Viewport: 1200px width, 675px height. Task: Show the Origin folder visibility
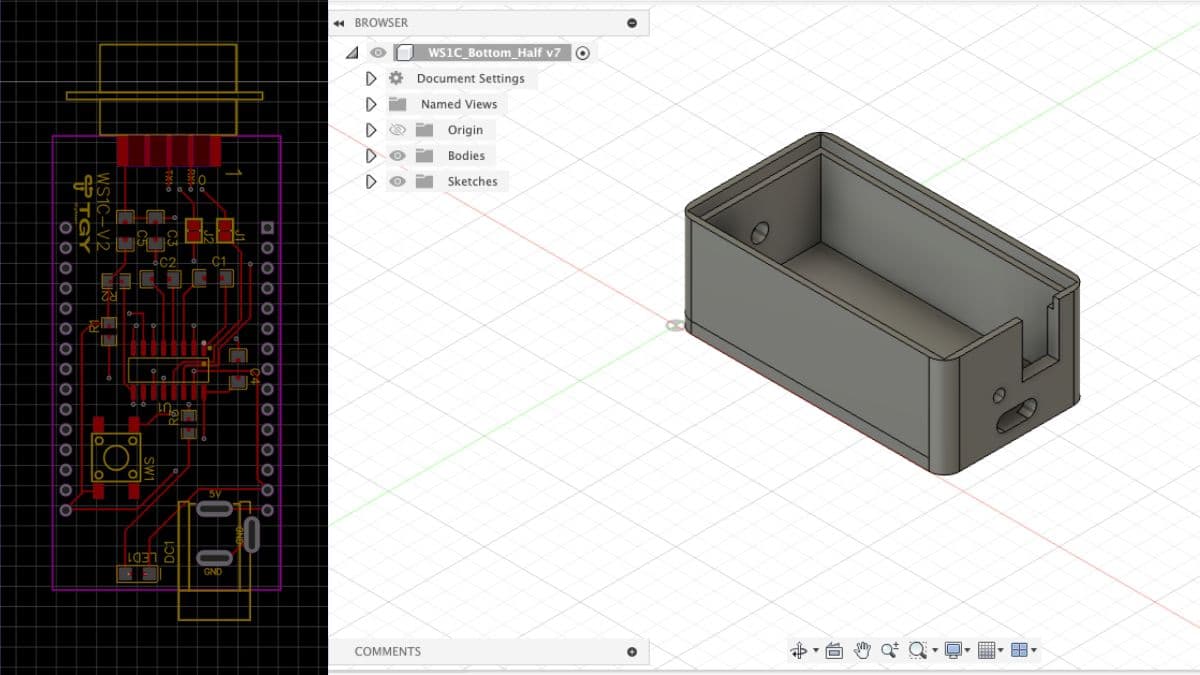tap(395, 130)
